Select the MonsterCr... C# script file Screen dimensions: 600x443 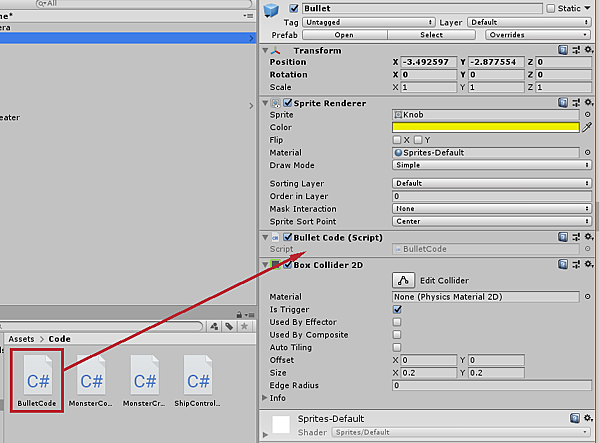click(144, 381)
